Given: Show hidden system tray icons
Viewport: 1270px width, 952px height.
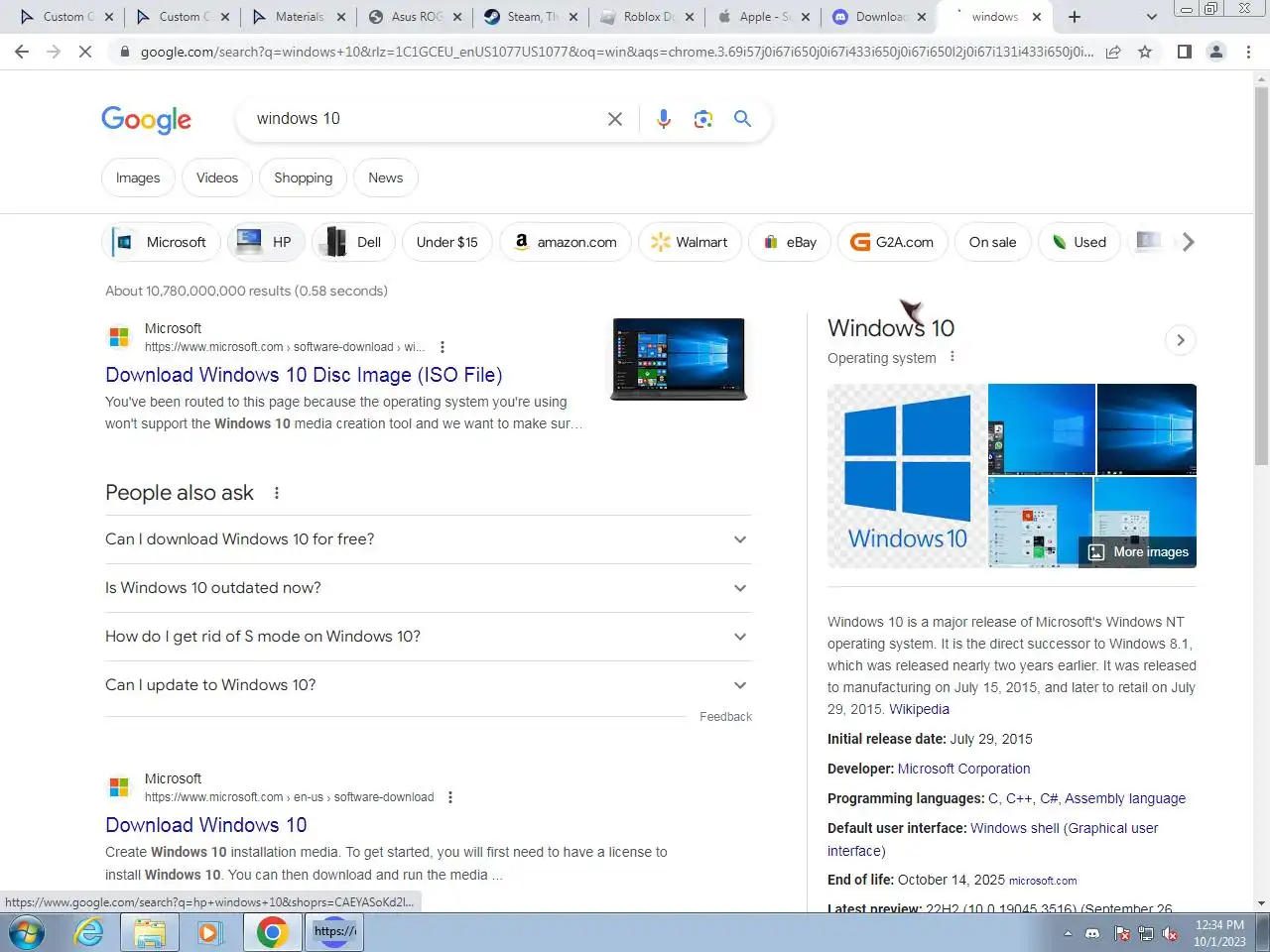Looking at the screenshot, I should pos(1068,934).
